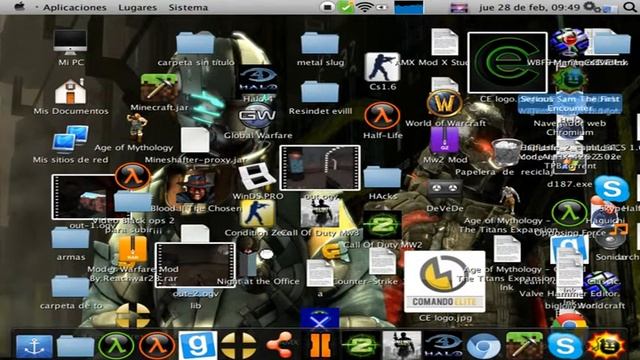Open the Sistema menu
640x360 pixels.
(x=188, y=7)
